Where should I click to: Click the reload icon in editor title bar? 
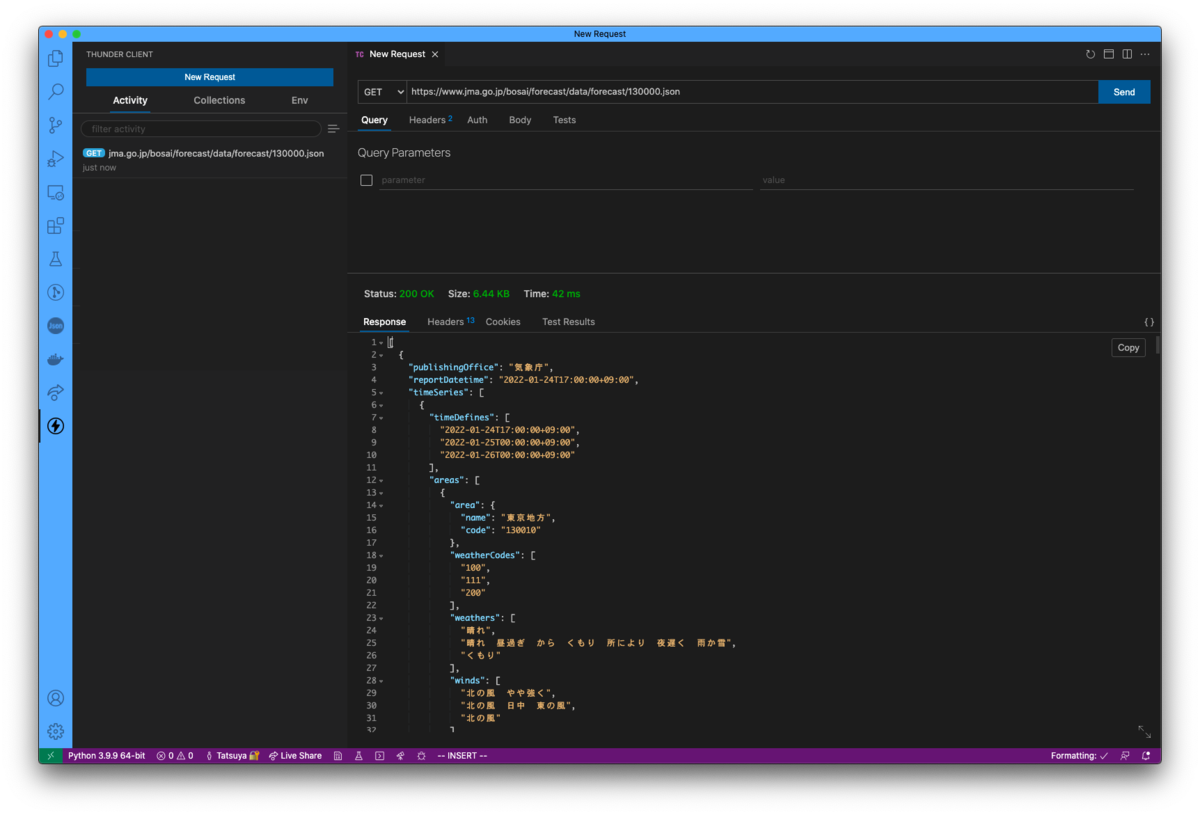(1090, 54)
